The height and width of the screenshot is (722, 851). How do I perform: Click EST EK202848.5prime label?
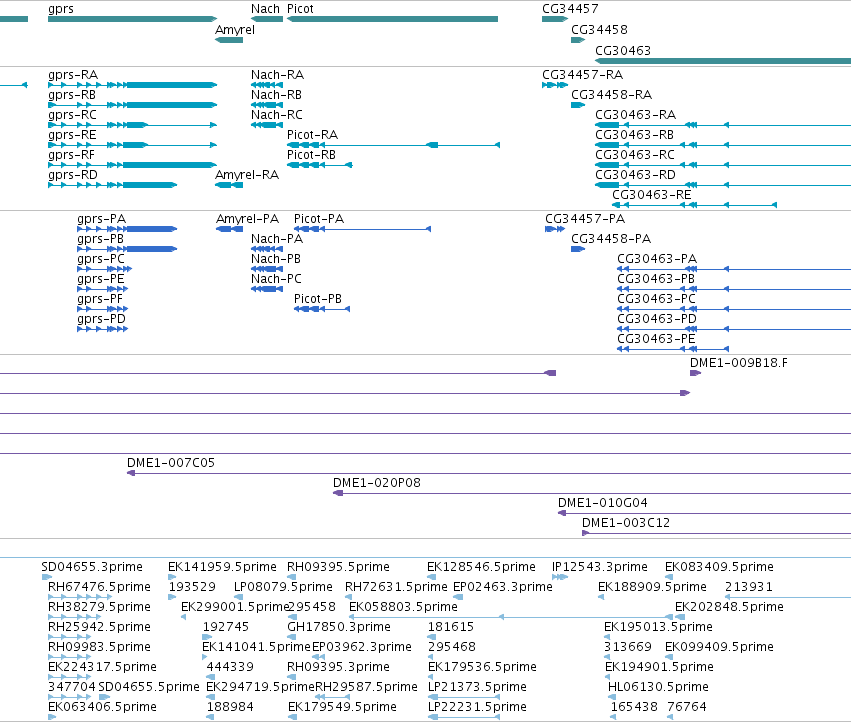coord(729,607)
